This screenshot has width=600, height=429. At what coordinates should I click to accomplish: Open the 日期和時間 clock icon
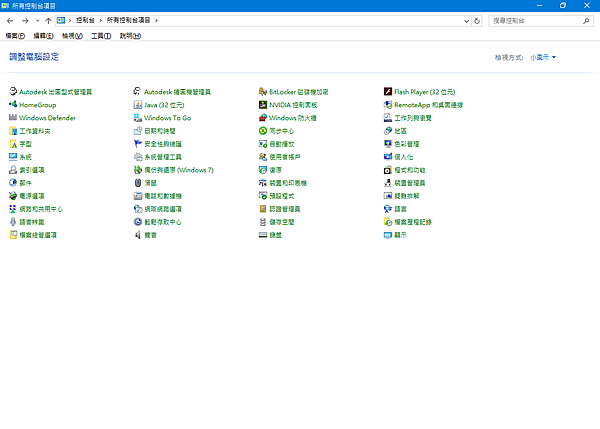point(138,130)
